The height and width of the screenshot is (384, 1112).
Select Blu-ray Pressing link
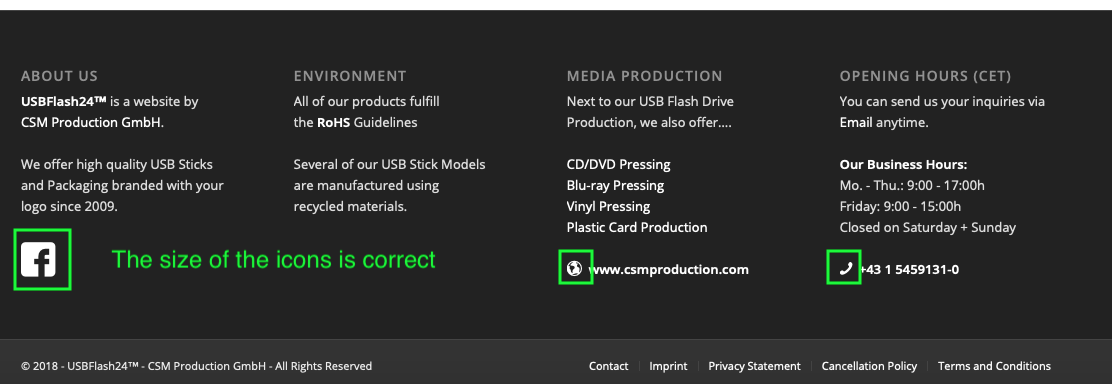click(616, 185)
